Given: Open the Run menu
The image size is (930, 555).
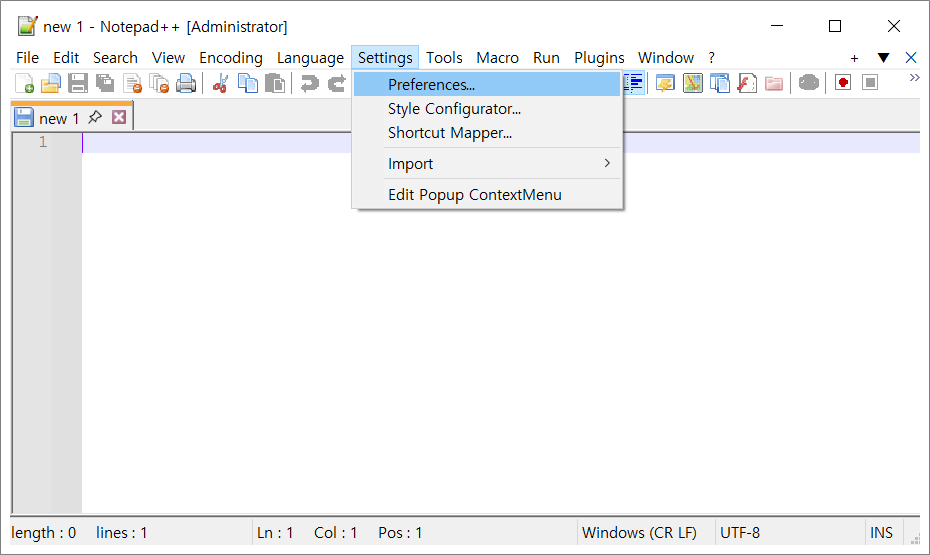Looking at the screenshot, I should pyautogui.click(x=546, y=58).
